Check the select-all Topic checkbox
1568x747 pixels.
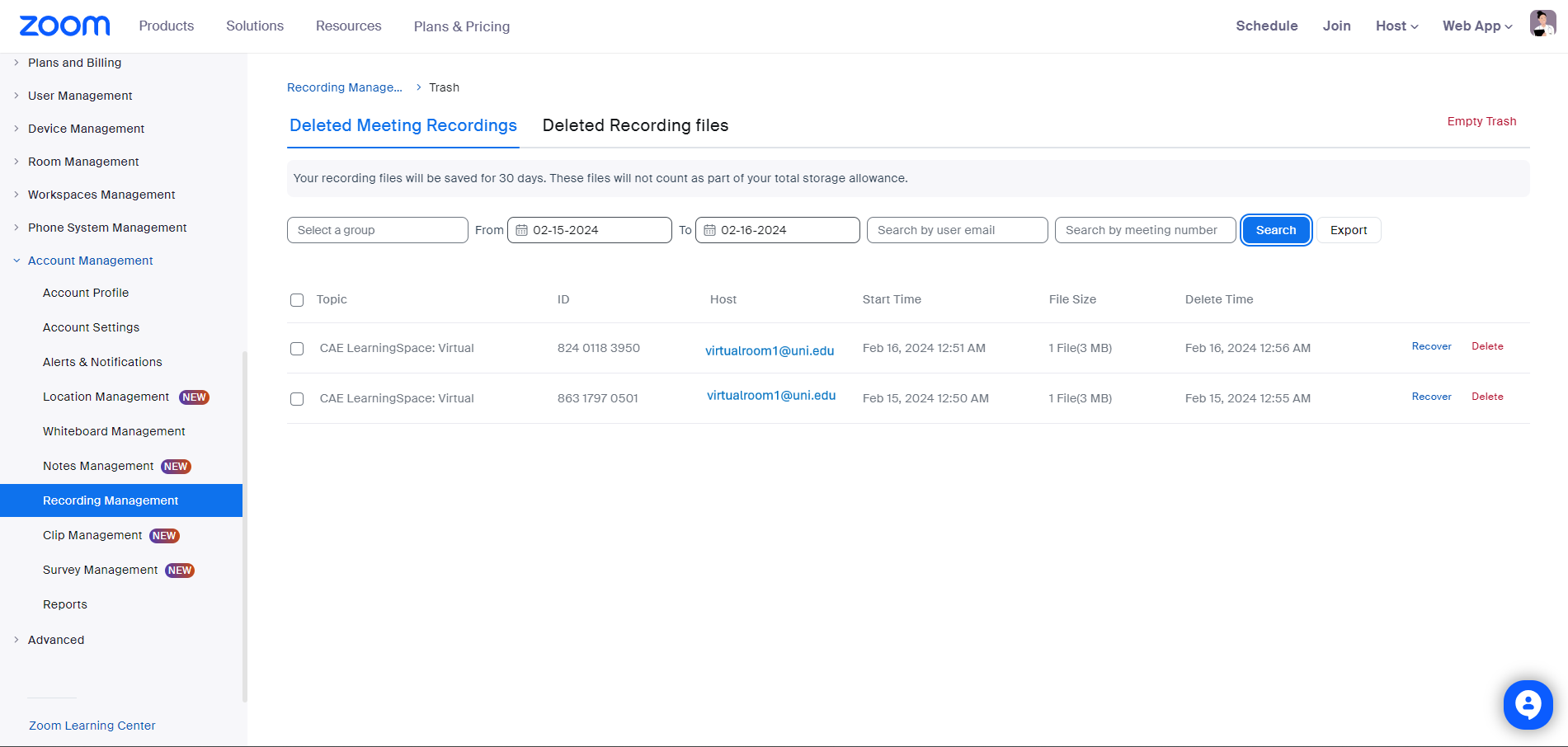click(297, 300)
